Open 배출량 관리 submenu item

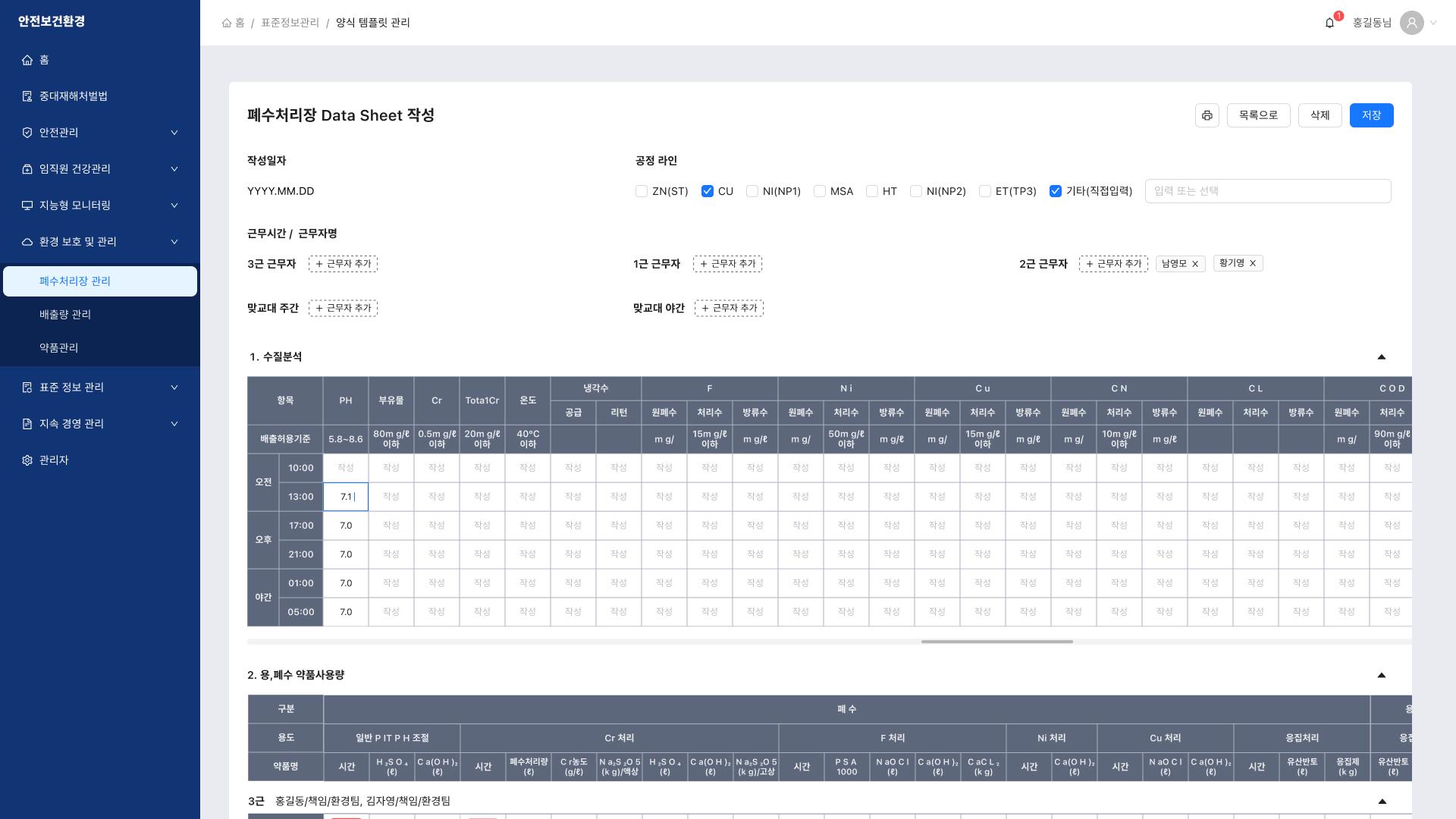tap(65, 314)
